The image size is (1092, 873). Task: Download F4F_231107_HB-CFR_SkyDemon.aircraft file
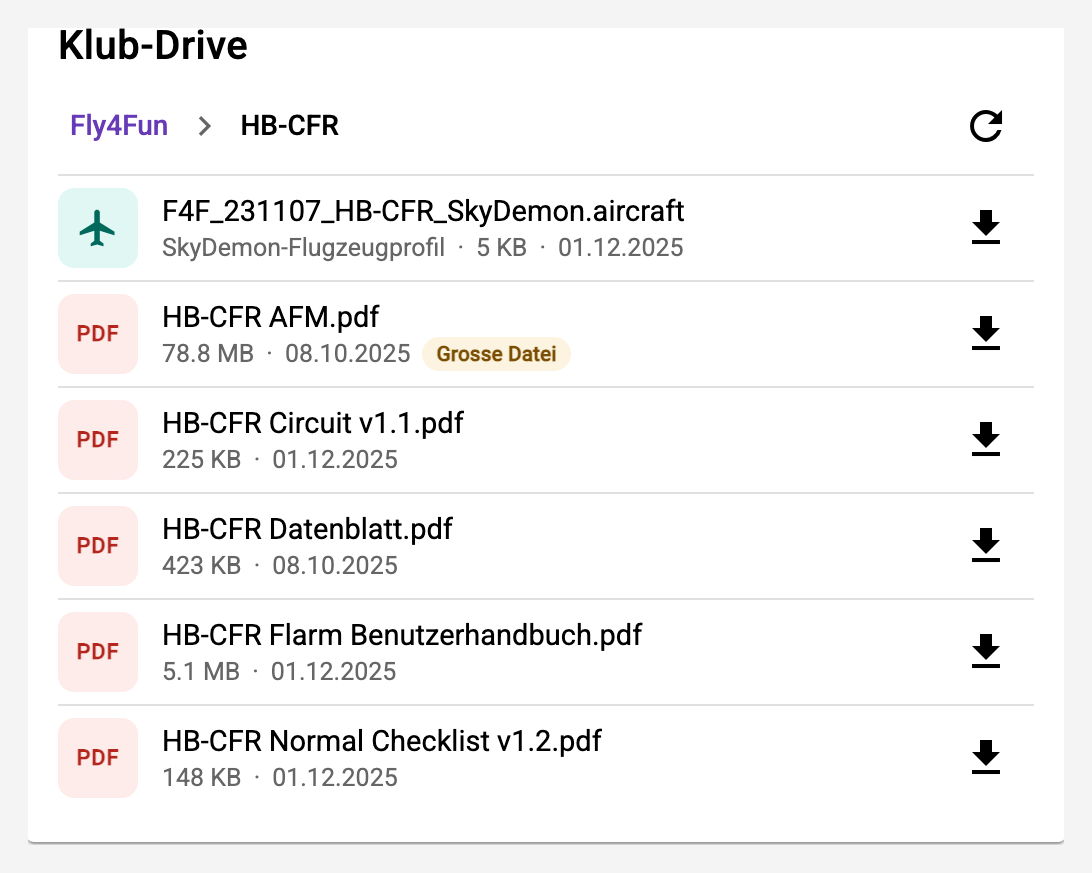(x=985, y=228)
